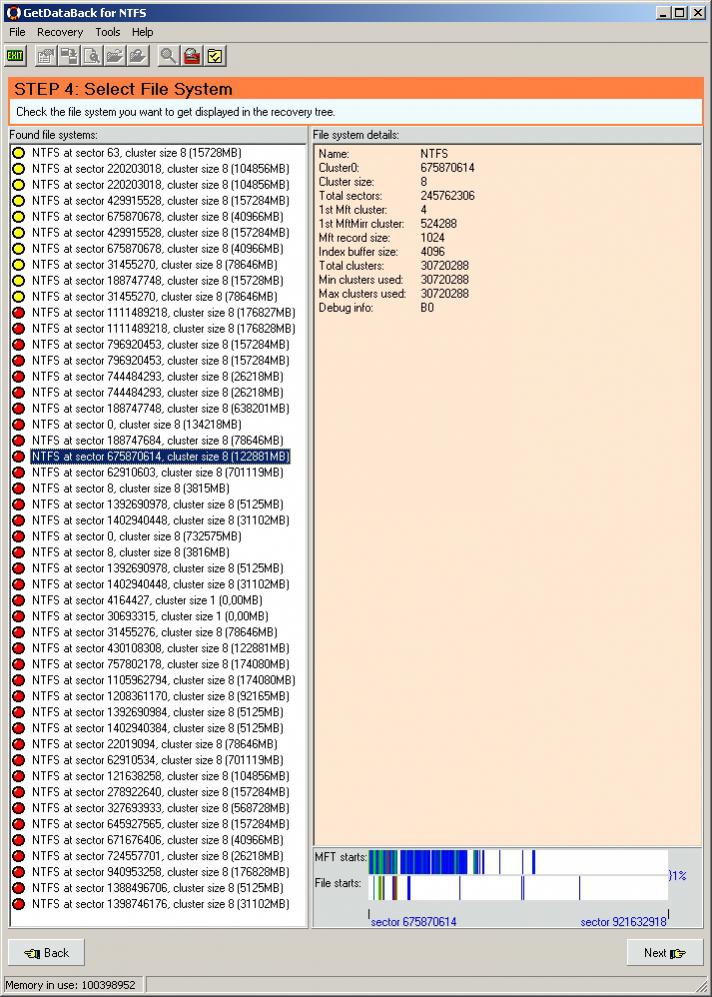Click yellow circle beside sector 63 entry
Viewport: 712px width, 997px height.
pyautogui.click(x=18, y=153)
